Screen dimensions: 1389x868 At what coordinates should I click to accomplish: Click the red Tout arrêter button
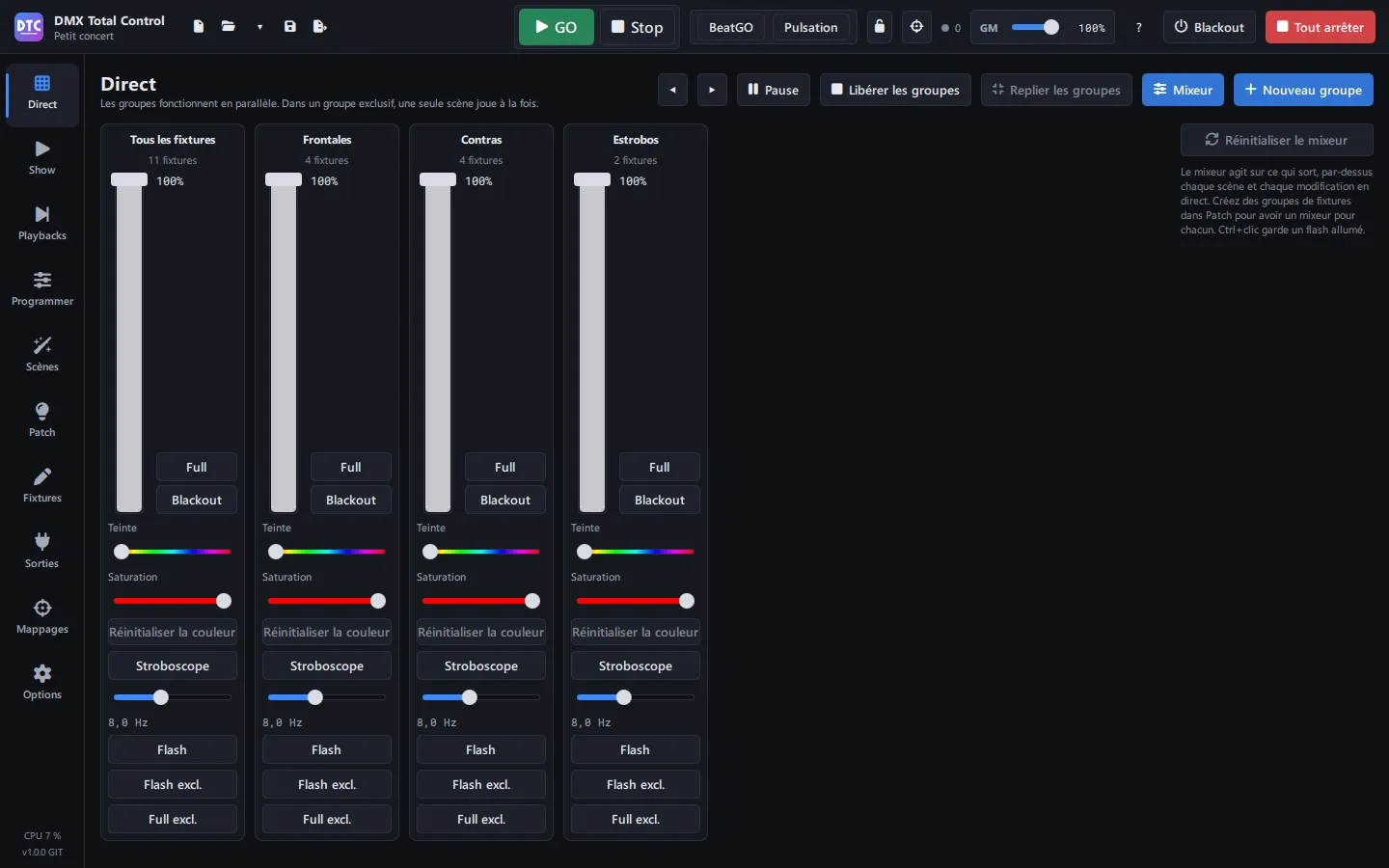click(1321, 27)
